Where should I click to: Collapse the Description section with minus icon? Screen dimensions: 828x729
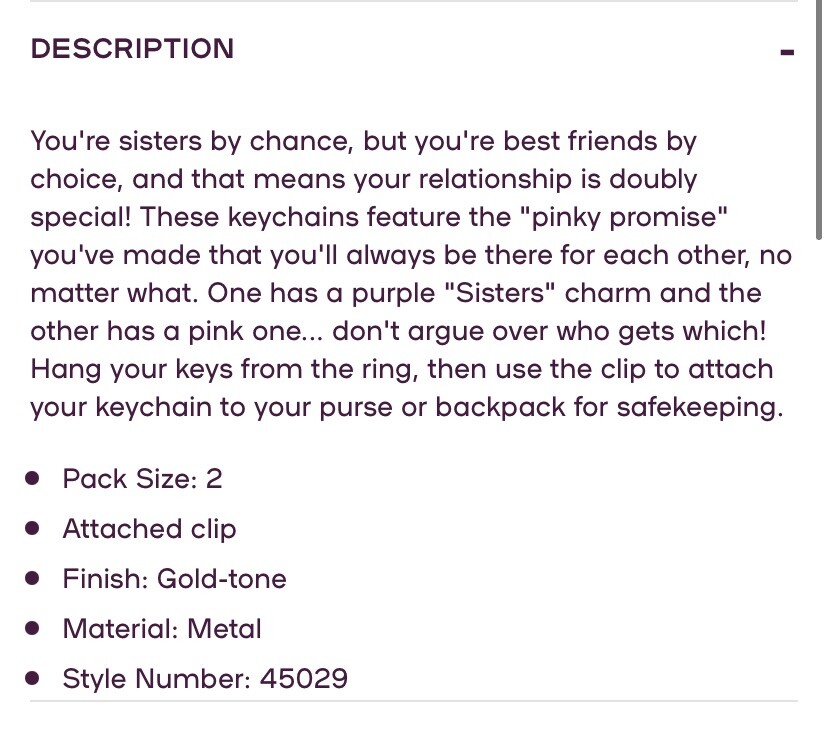[787, 52]
